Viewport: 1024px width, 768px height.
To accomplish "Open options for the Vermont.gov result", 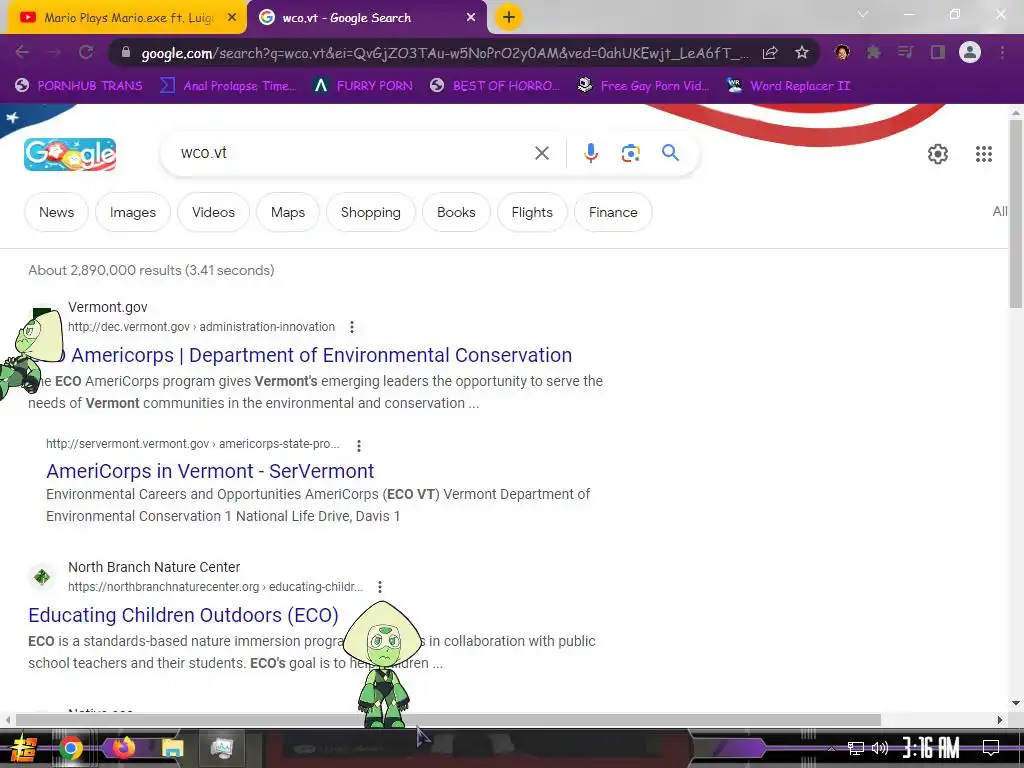I will pyautogui.click(x=352, y=327).
